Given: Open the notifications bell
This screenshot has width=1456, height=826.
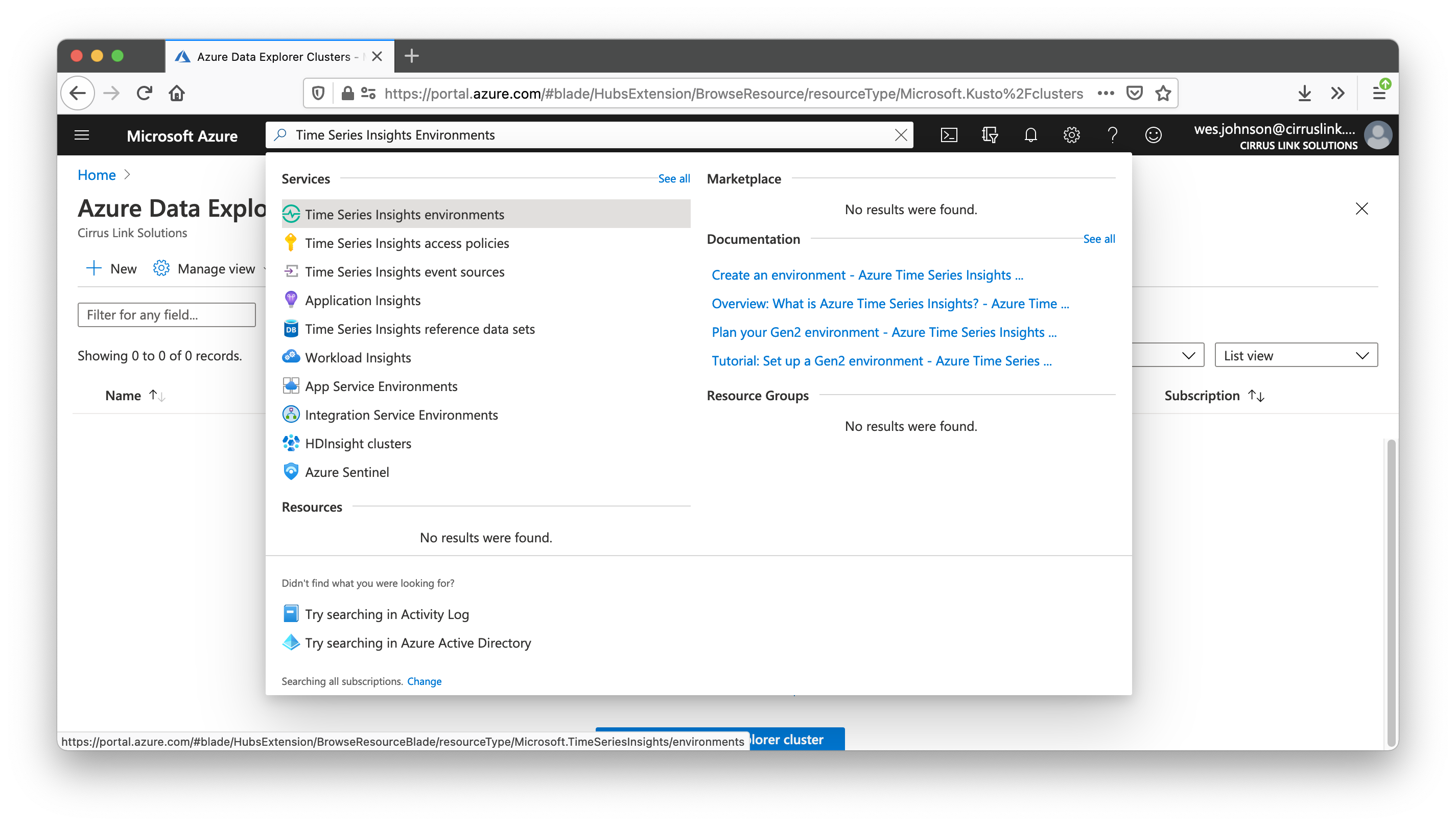Looking at the screenshot, I should pos(1030,135).
